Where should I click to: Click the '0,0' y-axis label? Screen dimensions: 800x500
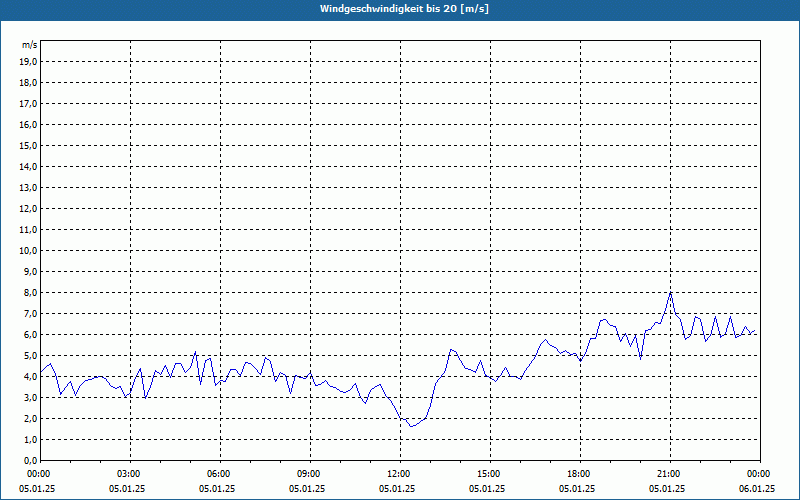(31, 460)
